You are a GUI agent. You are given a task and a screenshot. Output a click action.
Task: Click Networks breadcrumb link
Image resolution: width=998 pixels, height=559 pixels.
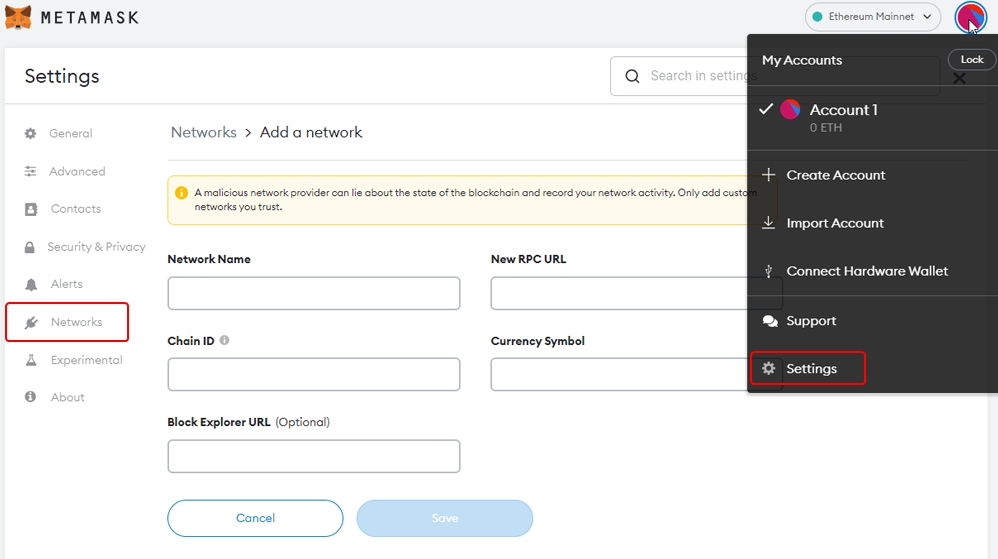coord(203,132)
